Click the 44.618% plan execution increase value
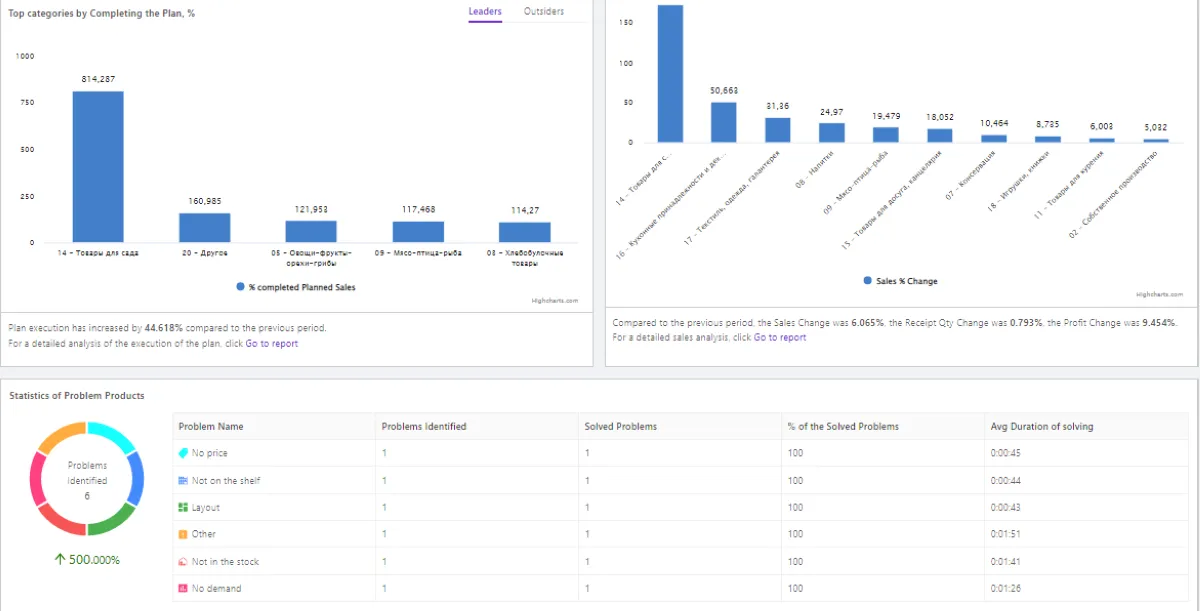Screen dimensions: 1200x611 point(165,327)
